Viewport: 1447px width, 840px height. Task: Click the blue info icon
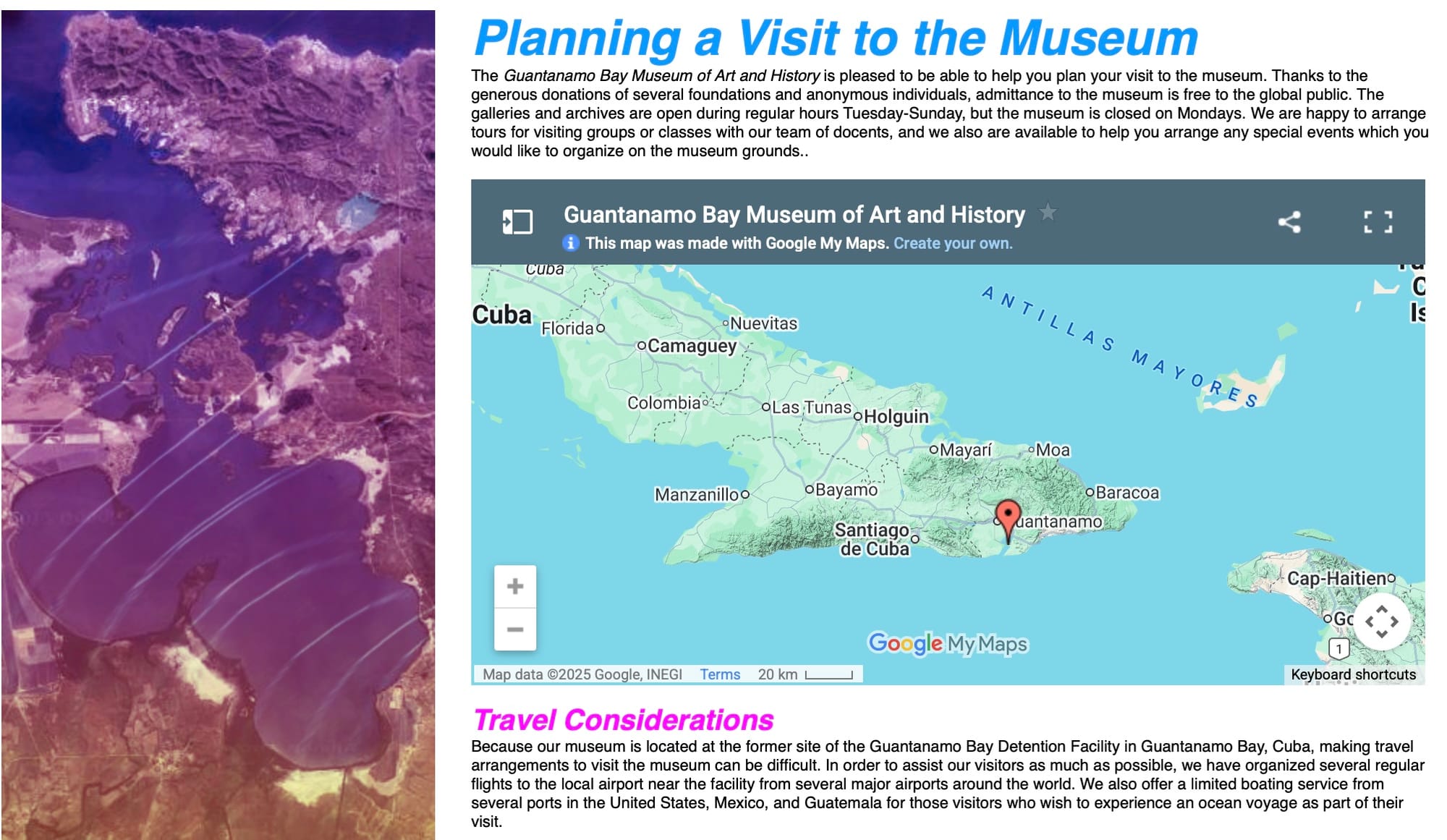(x=571, y=243)
